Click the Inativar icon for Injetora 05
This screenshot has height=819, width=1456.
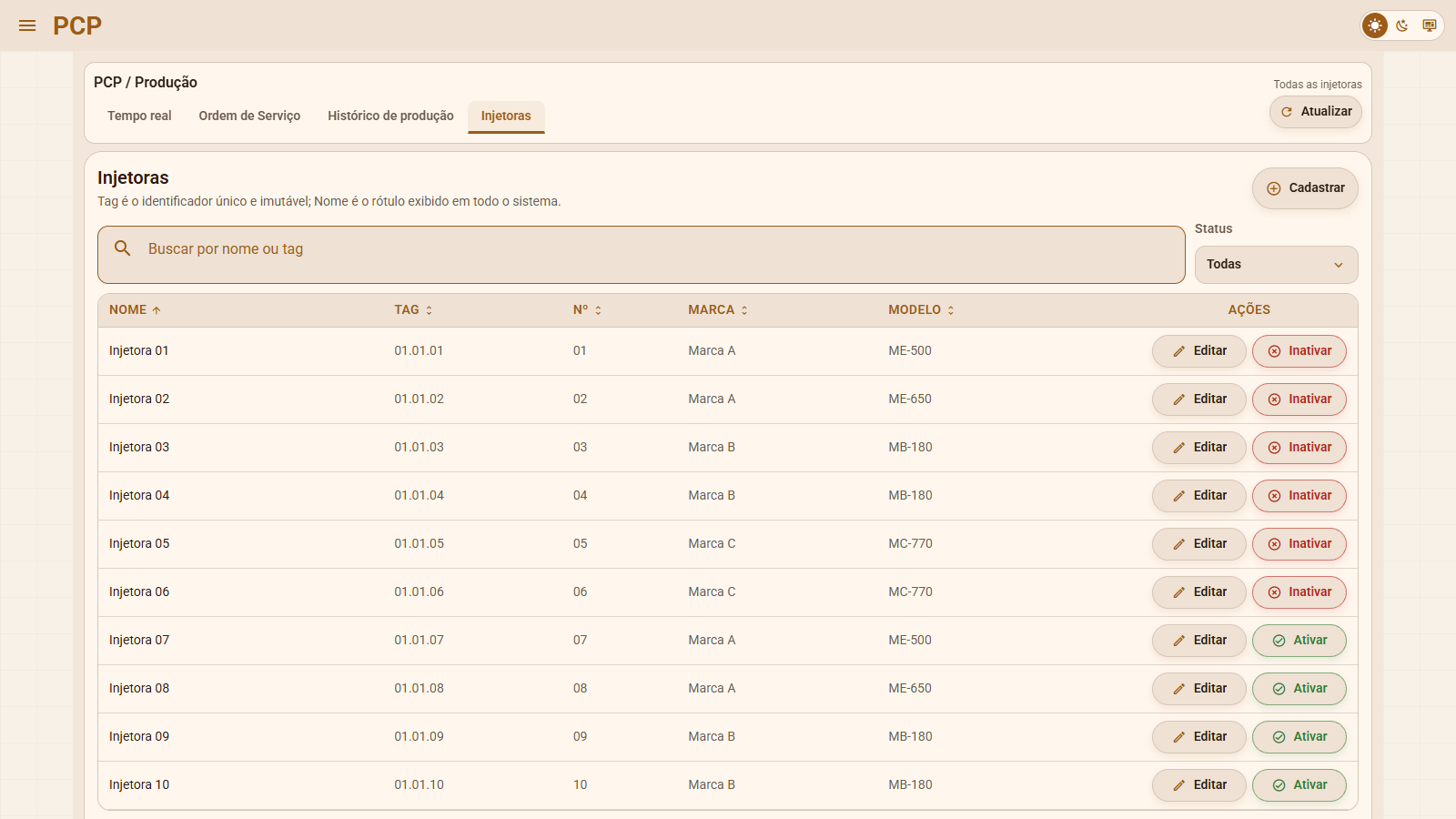[x=1274, y=544]
